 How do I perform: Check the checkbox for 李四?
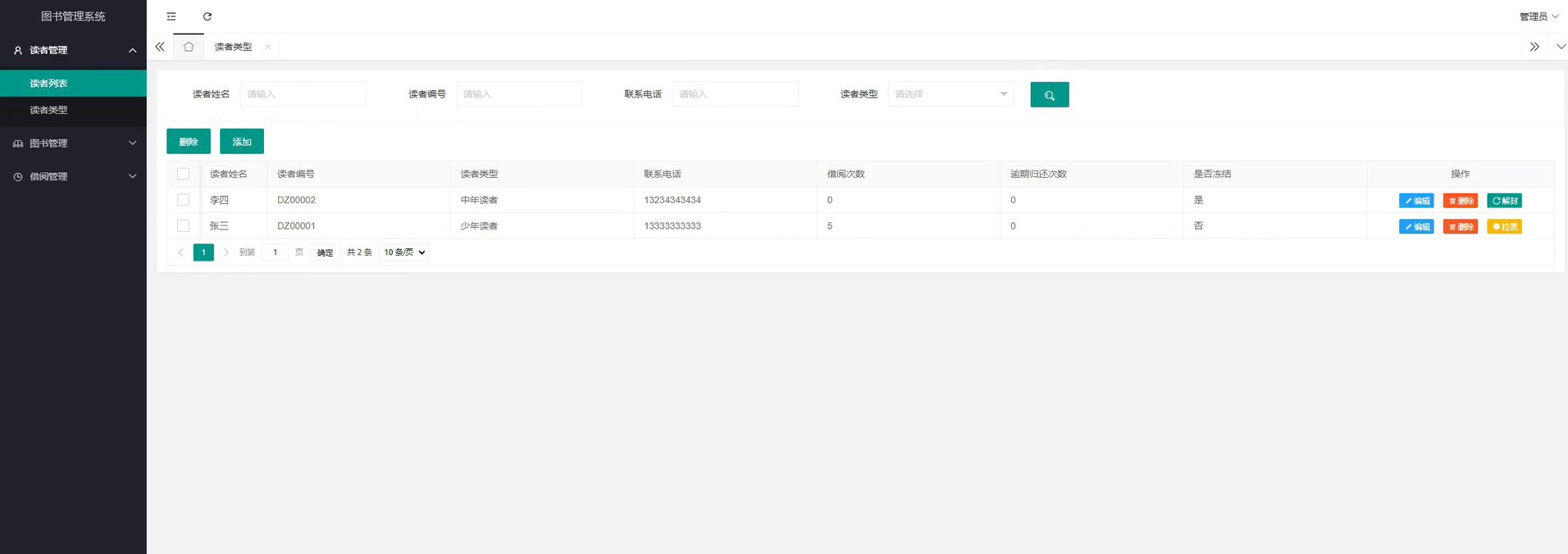coord(183,200)
